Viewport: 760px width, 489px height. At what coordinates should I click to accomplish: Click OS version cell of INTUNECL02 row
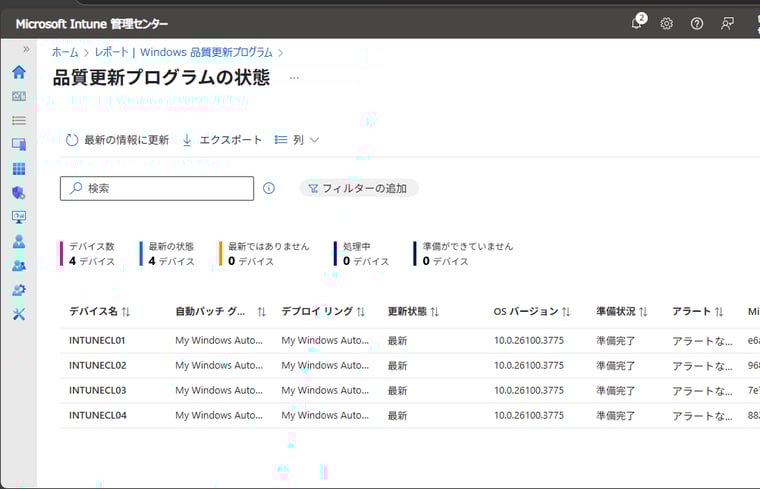[529, 365]
